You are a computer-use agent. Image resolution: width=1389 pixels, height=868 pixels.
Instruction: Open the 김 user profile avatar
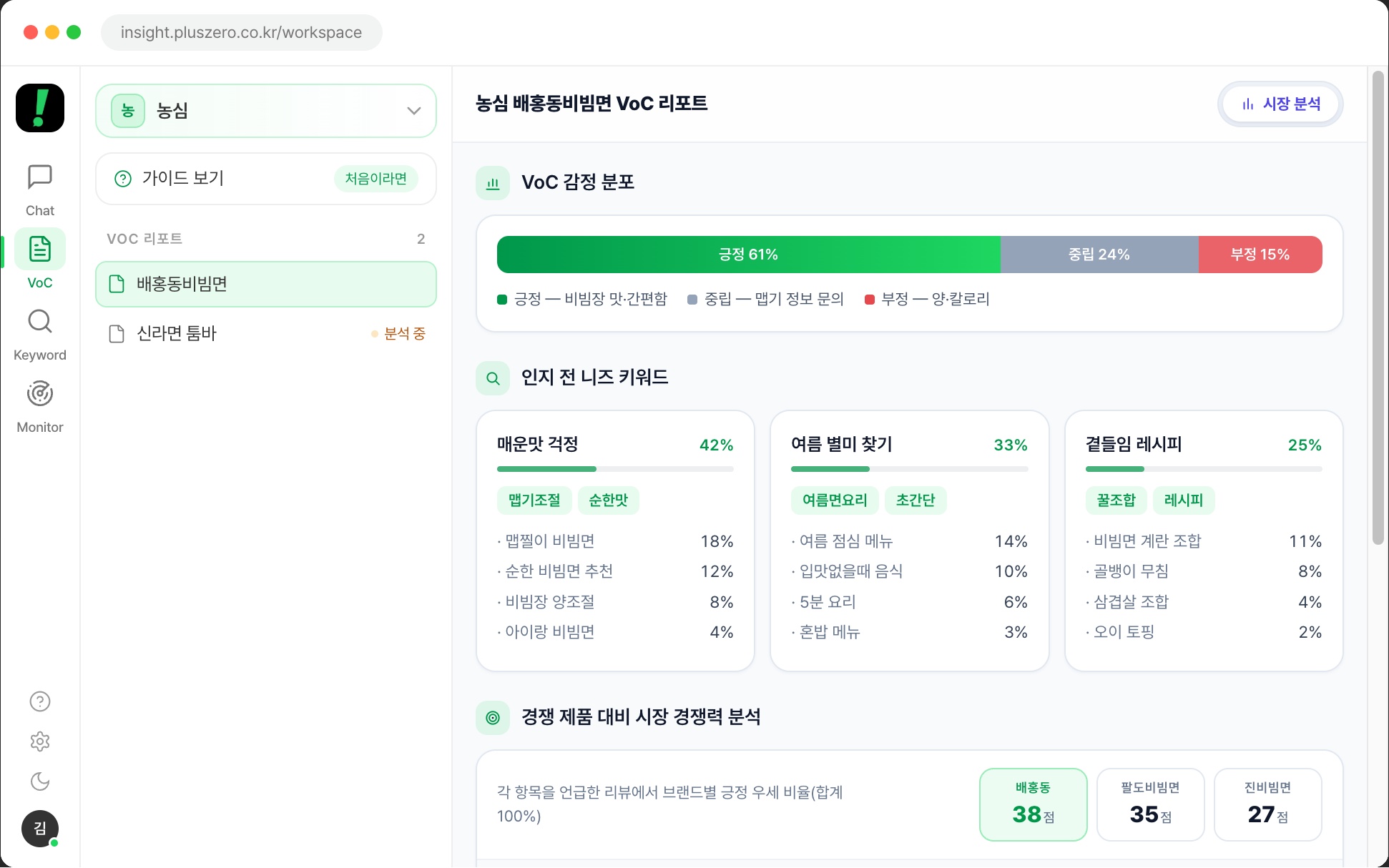40,829
